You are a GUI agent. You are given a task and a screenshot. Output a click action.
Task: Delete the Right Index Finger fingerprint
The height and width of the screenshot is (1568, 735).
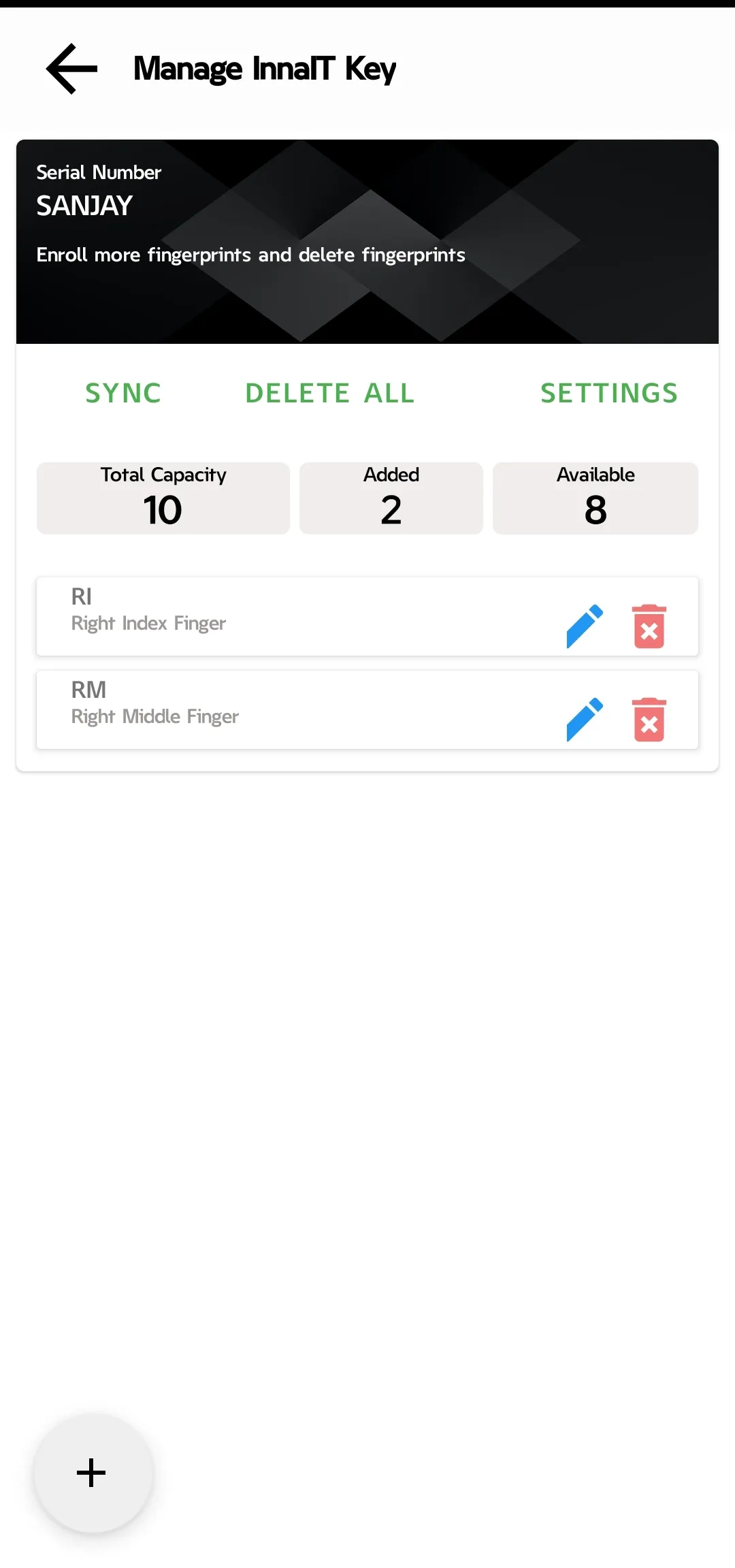(649, 626)
